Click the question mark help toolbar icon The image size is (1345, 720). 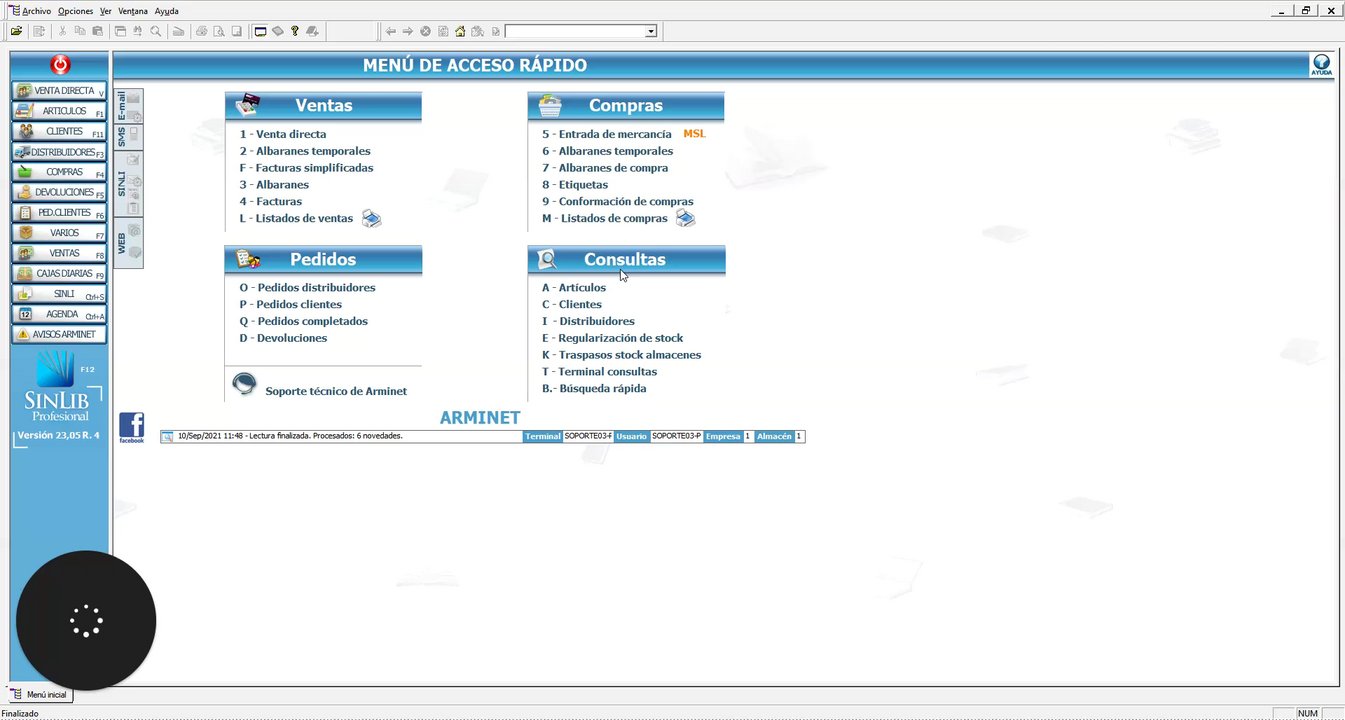295,31
